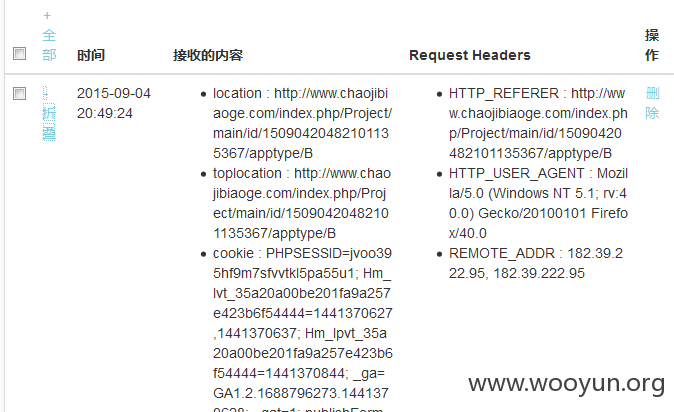Select the HTTP_USER_AGENT Mozilla entry
The image size is (674, 412).
[x=538, y=203]
